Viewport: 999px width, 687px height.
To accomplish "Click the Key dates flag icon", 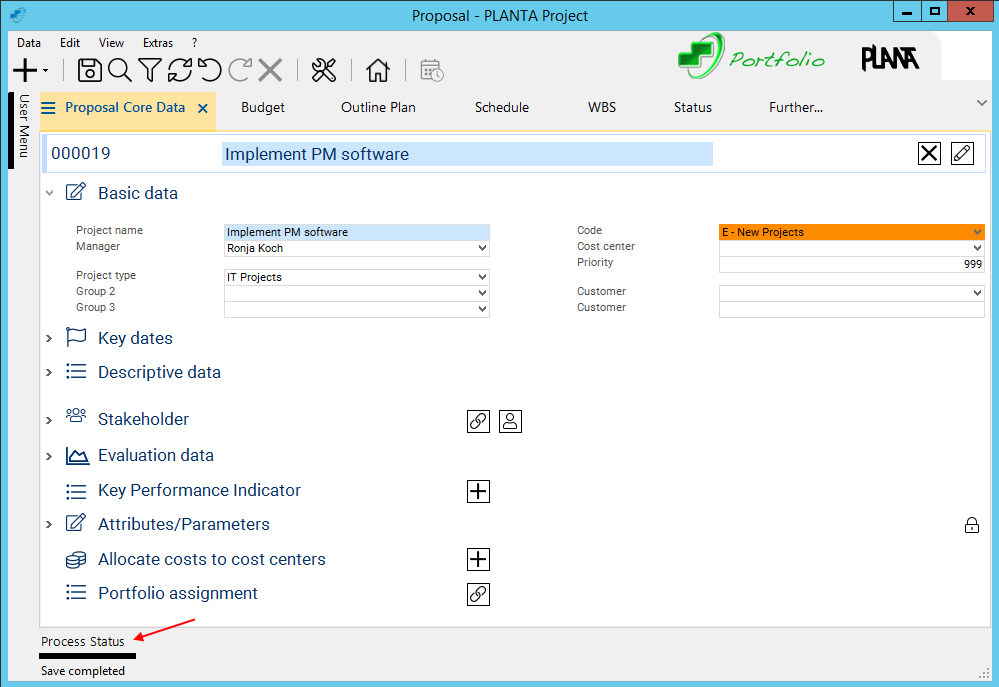I will pyautogui.click(x=76, y=336).
